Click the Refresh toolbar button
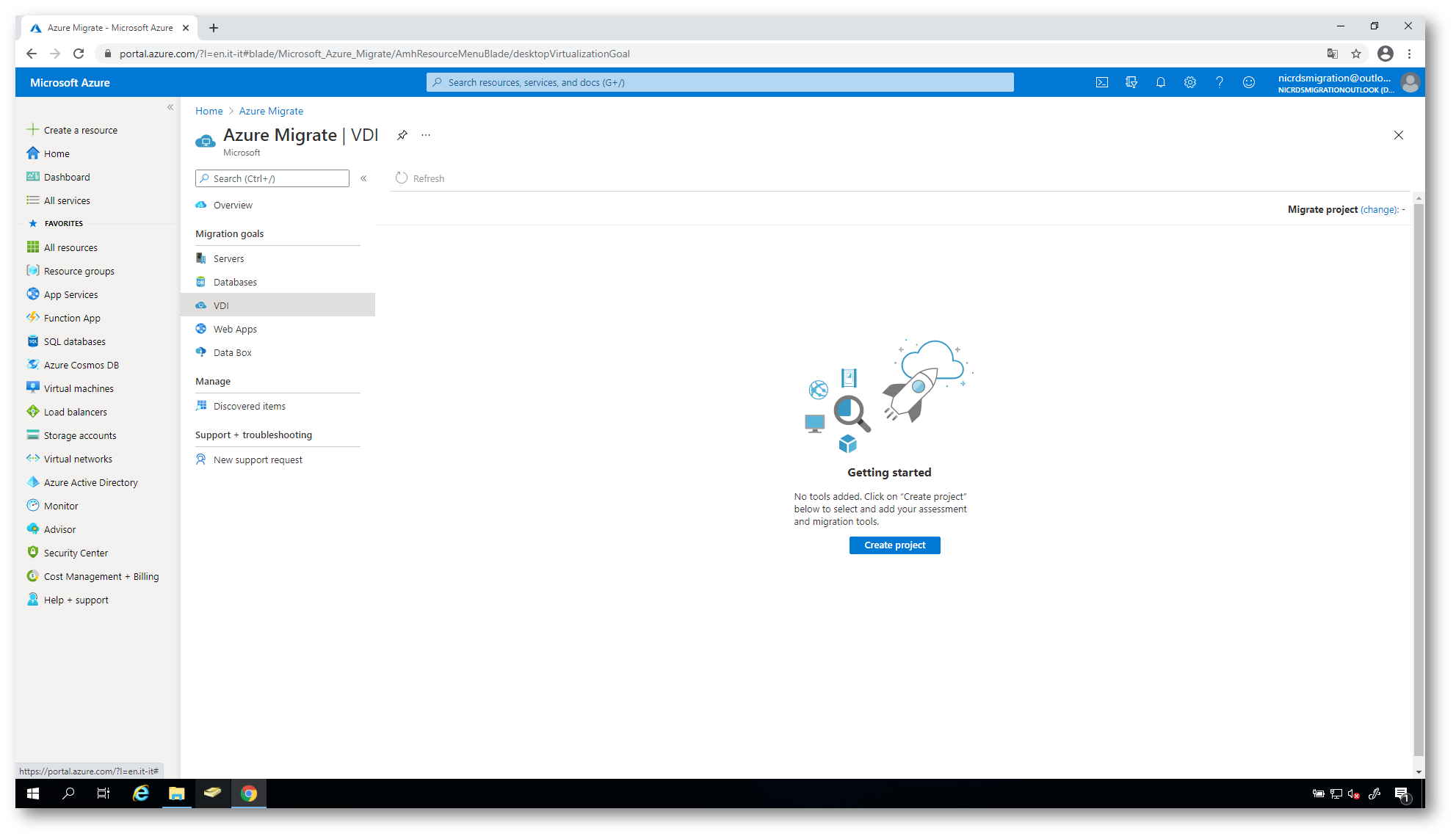Image resolution: width=1456 pixels, height=839 pixels. click(x=420, y=178)
